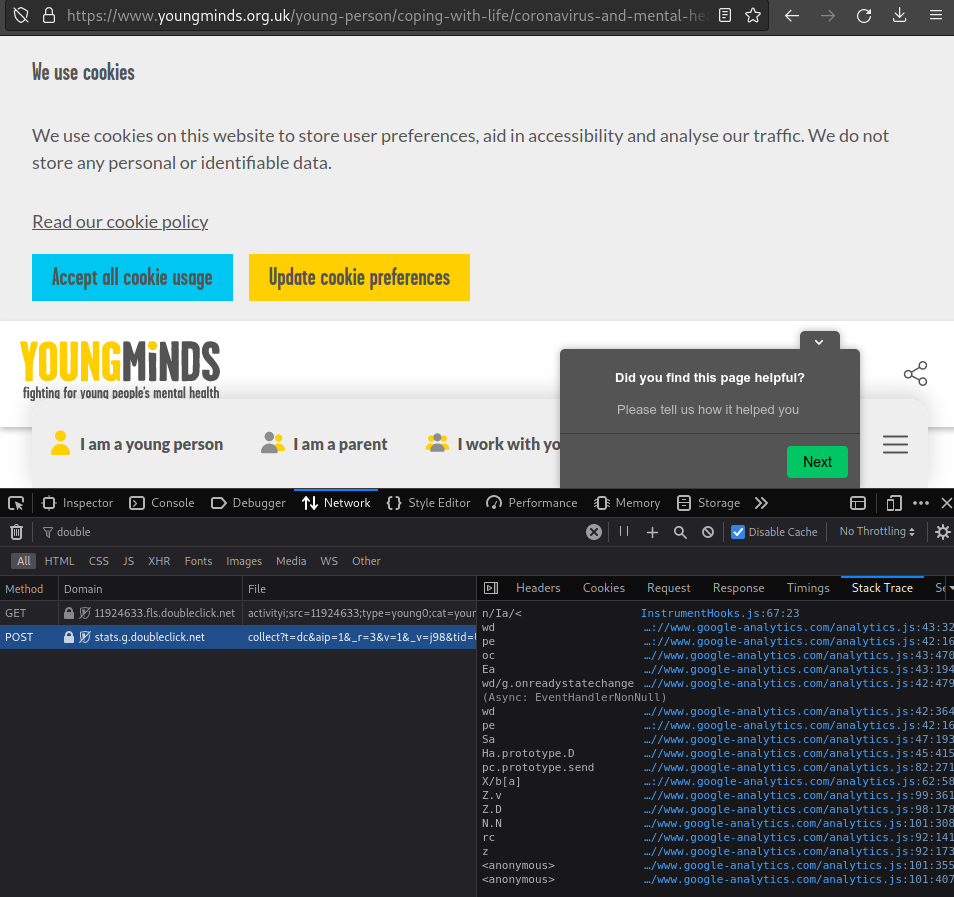Reload the page with refresh icon
Image resolution: width=954 pixels, height=897 pixels.
(x=863, y=16)
